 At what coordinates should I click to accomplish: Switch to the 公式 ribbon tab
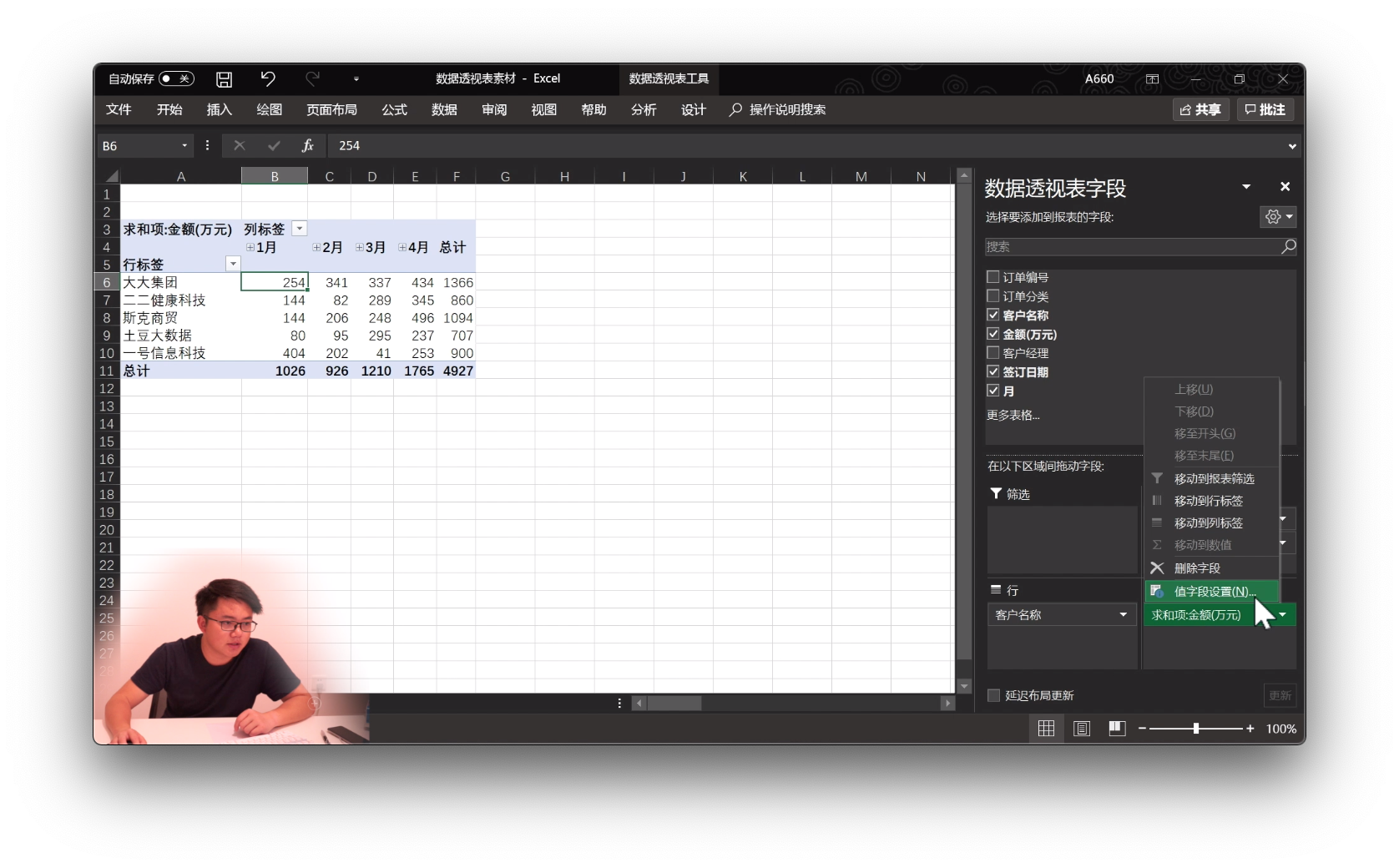pyautogui.click(x=394, y=109)
